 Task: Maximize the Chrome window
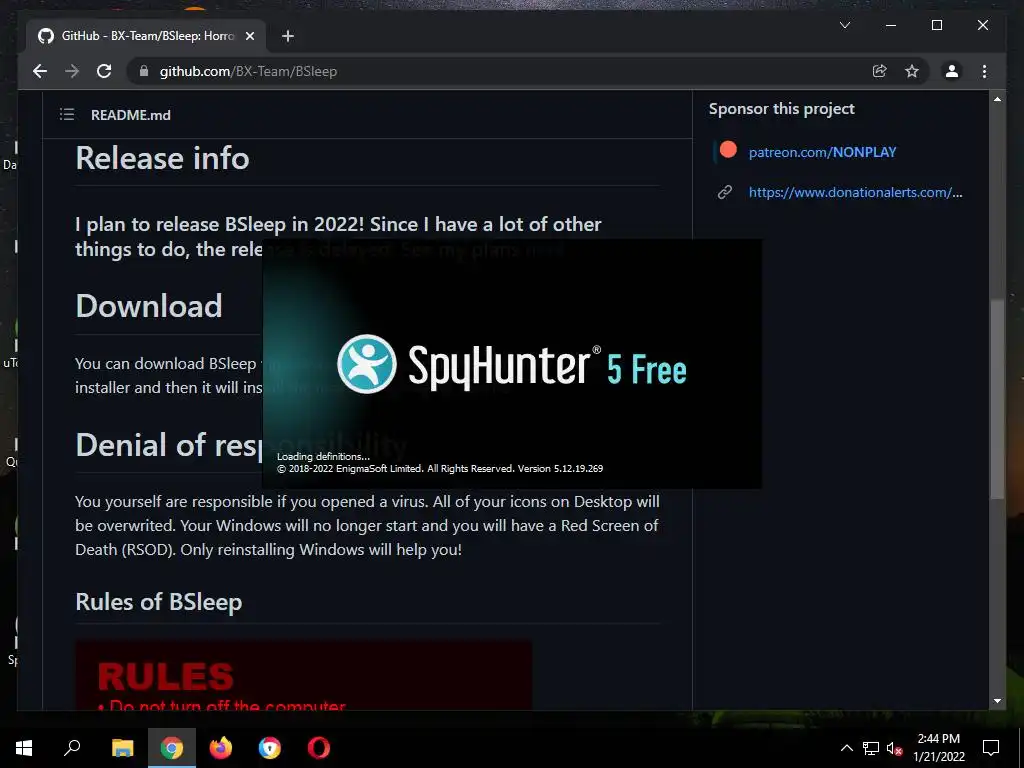point(936,25)
